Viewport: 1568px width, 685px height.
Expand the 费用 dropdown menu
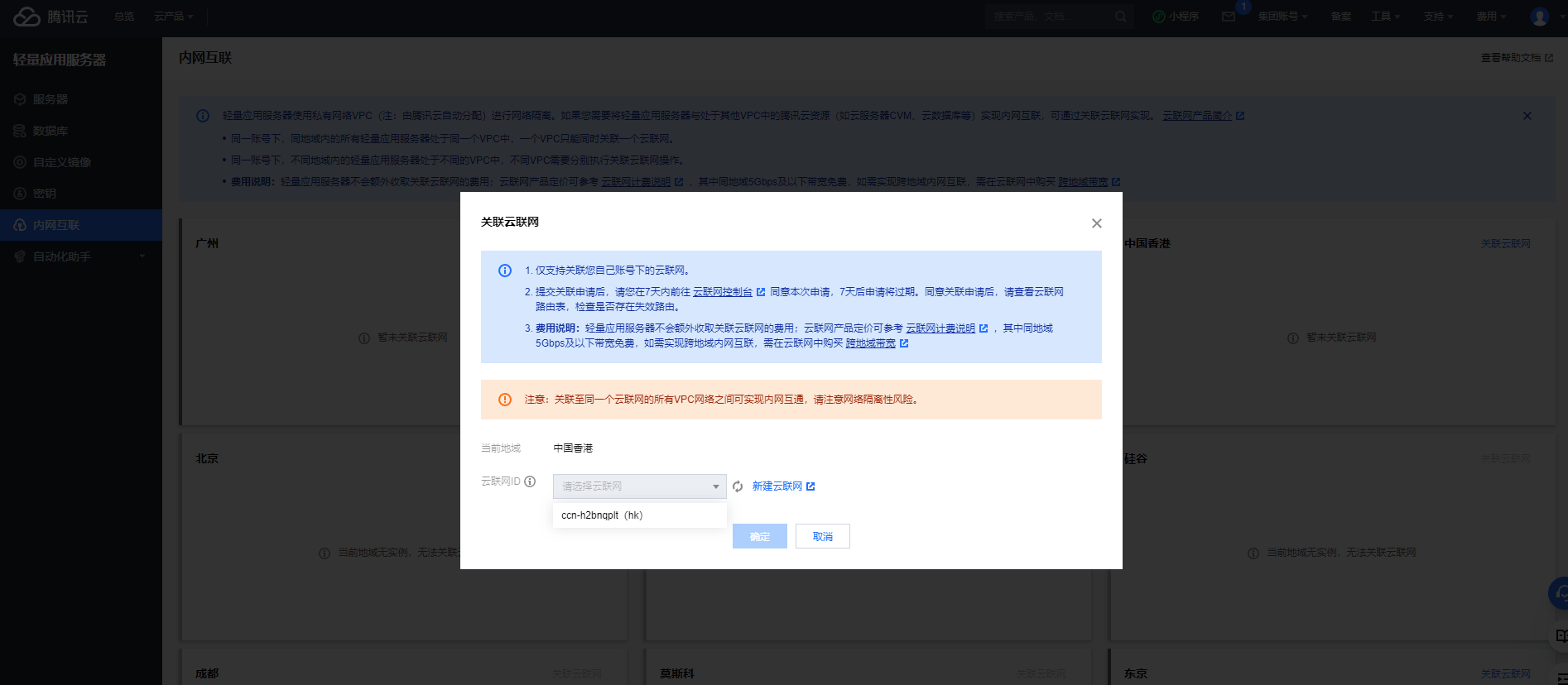tap(1492, 17)
